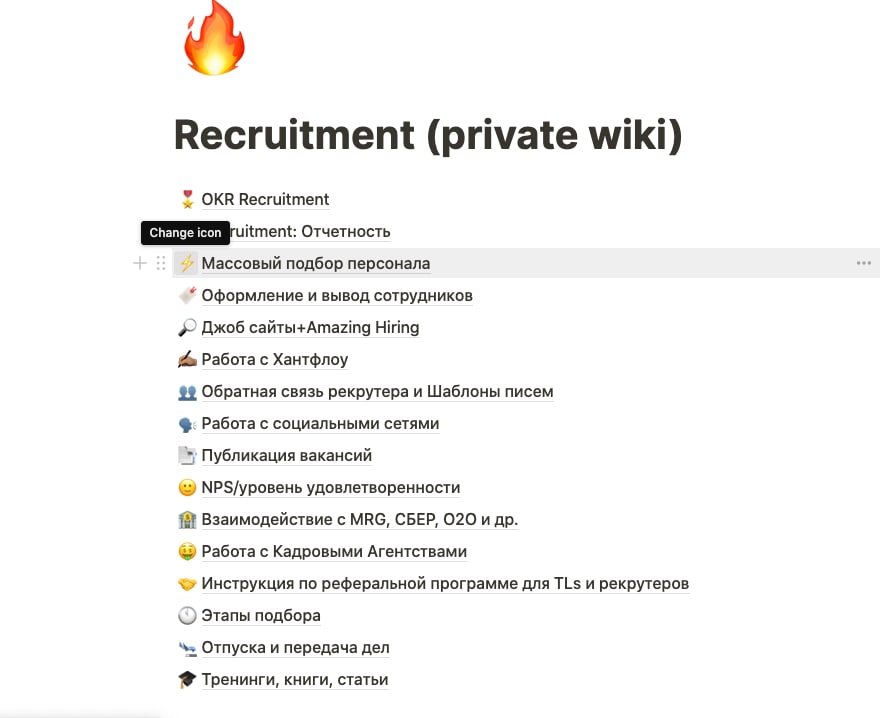Click the Recruitment (private wiki) title
Image resolution: width=883 pixels, height=718 pixels.
[x=427, y=134]
